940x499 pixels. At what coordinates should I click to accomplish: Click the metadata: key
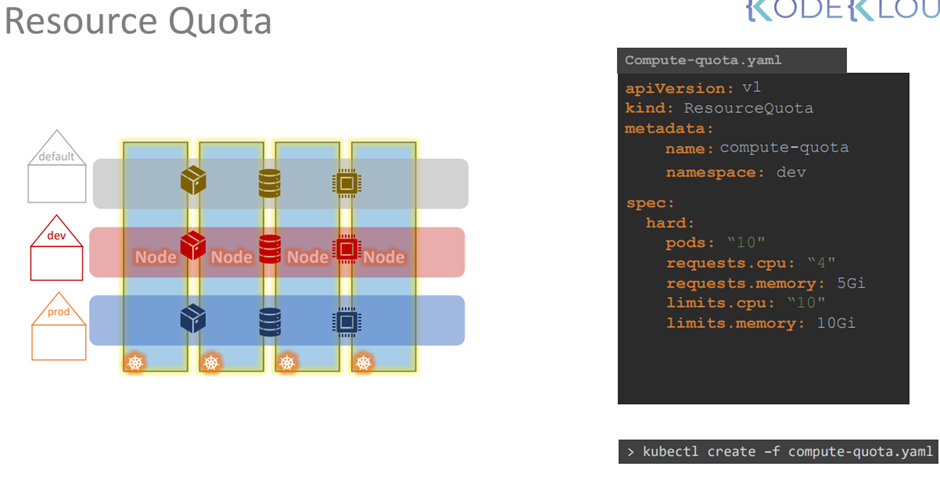coord(669,128)
